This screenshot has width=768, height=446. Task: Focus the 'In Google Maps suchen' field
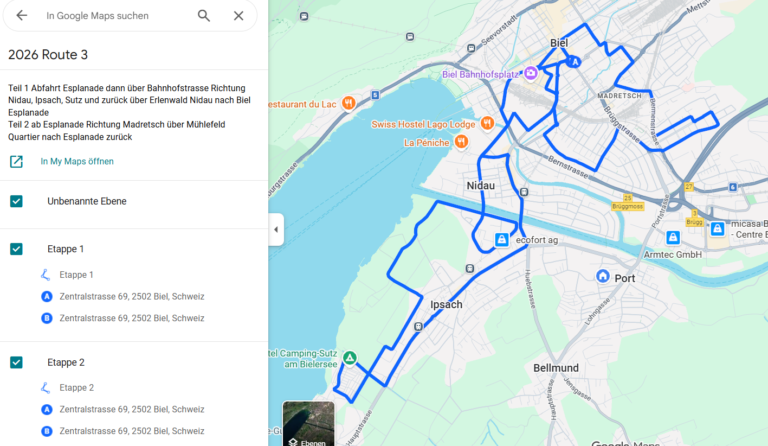tap(116, 16)
